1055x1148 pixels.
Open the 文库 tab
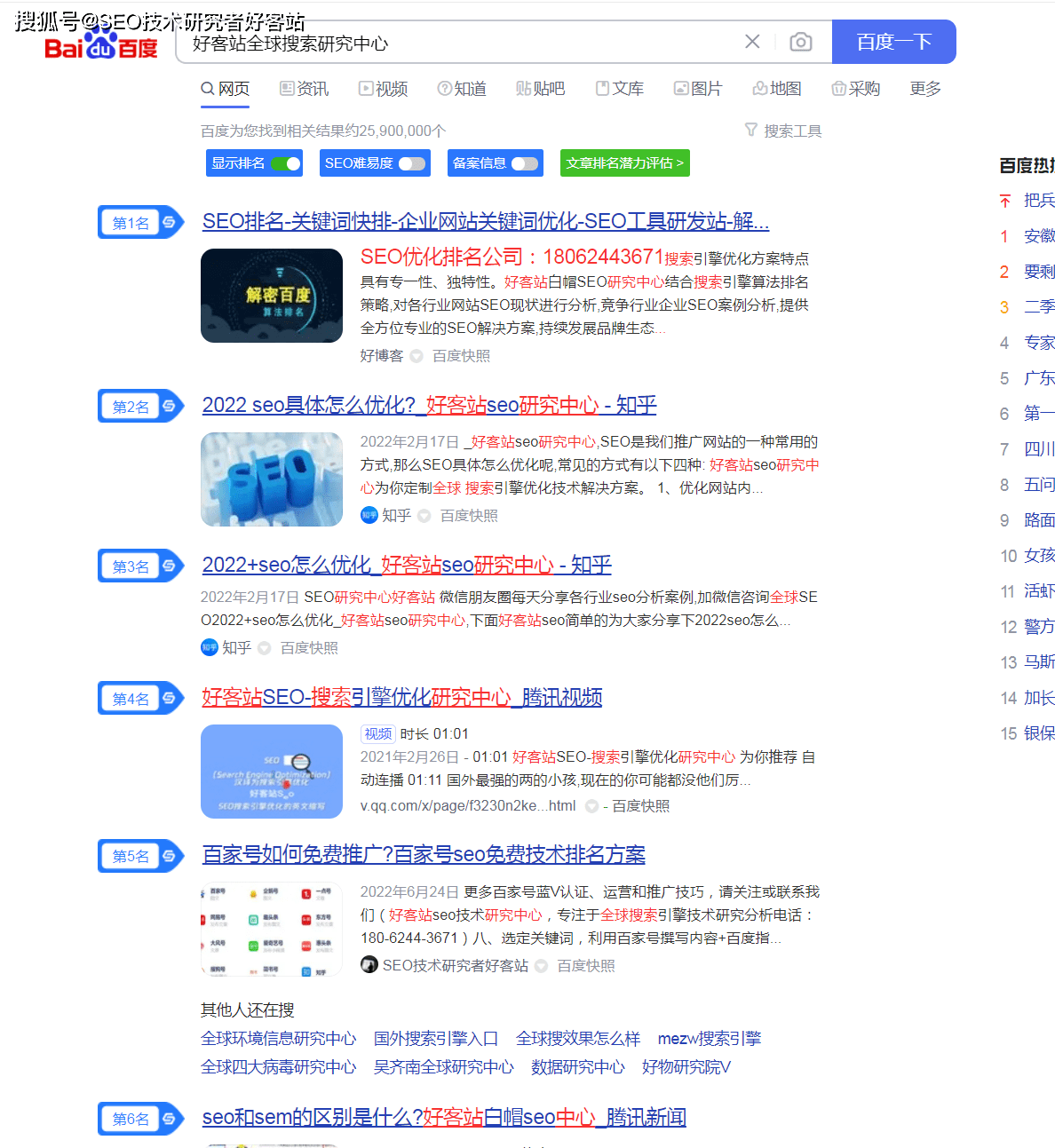coord(619,89)
